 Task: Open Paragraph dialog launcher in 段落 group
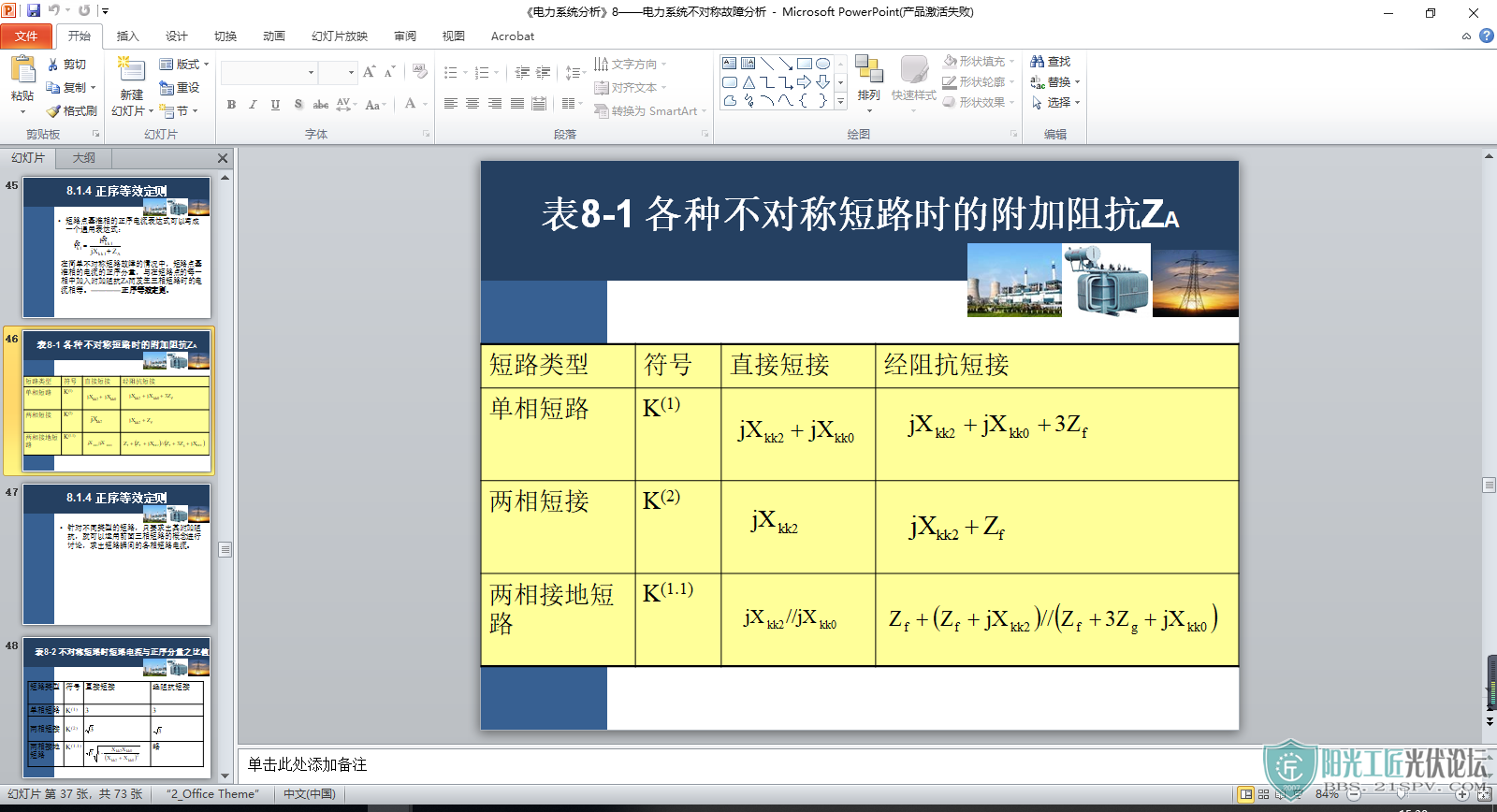pyautogui.click(x=705, y=135)
